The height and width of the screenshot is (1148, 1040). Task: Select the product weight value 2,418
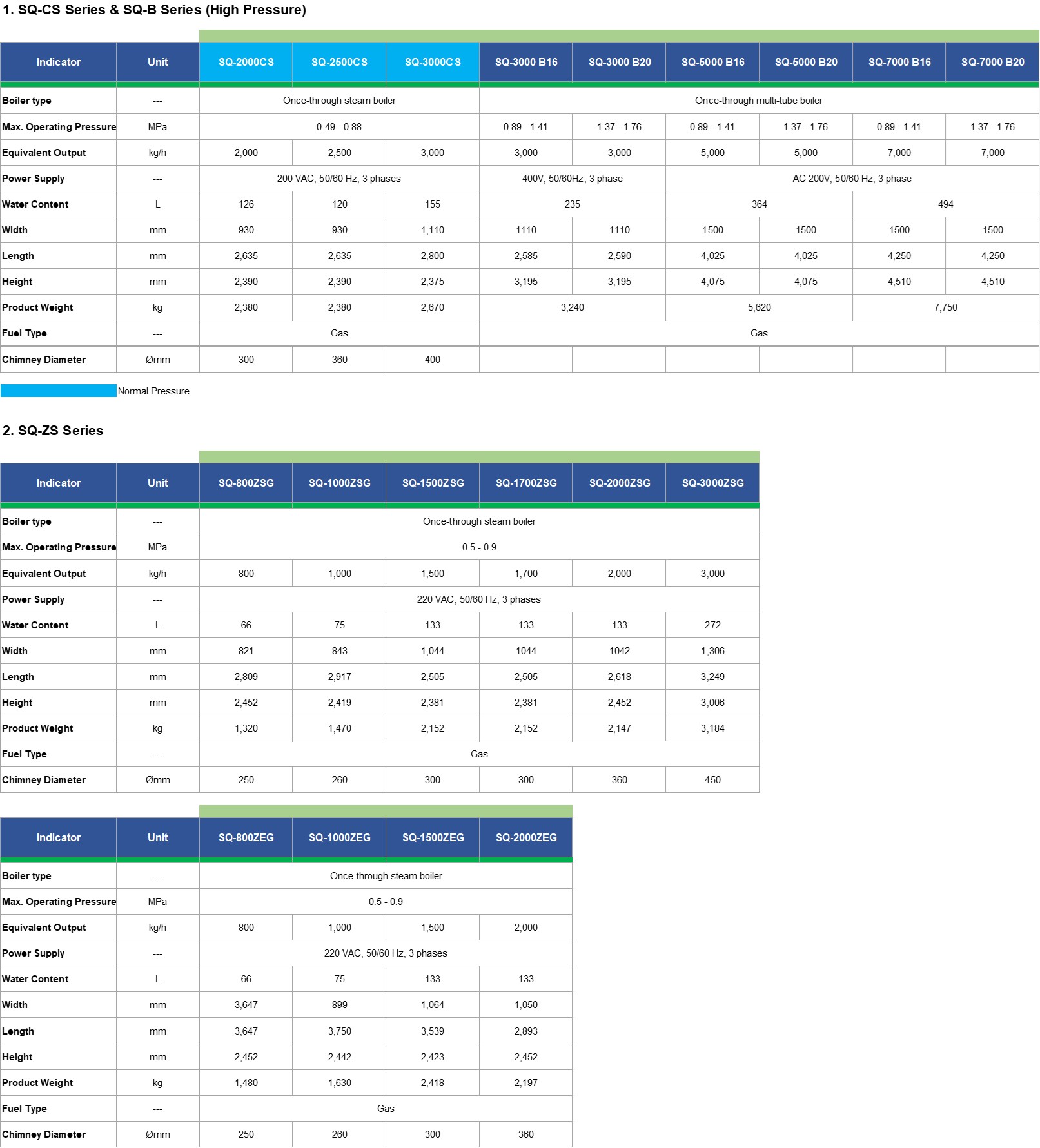pos(433,1083)
